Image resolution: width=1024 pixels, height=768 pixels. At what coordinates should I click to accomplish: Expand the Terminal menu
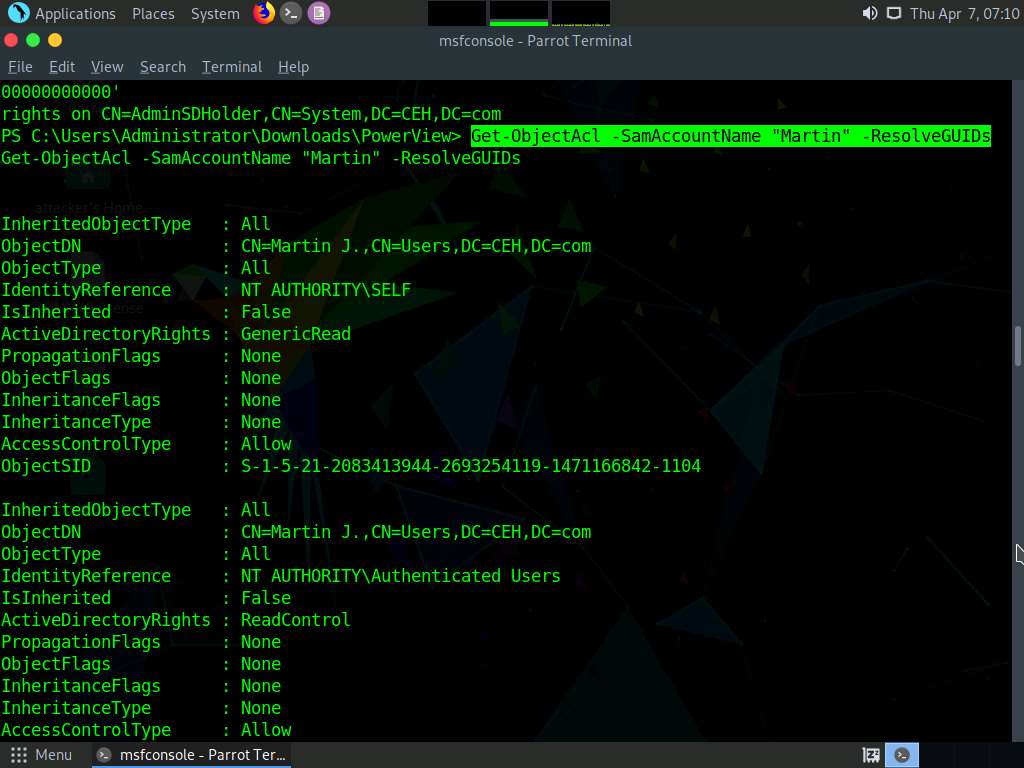(x=232, y=67)
